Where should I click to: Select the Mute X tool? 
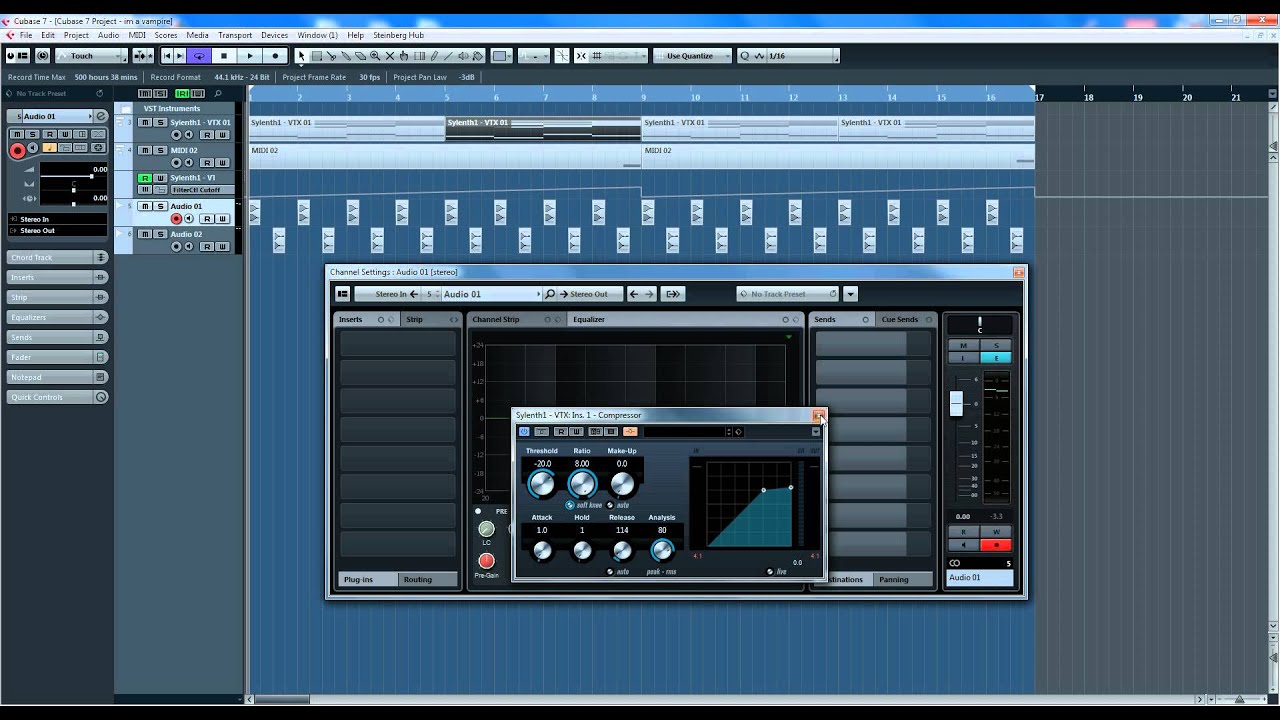390,56
